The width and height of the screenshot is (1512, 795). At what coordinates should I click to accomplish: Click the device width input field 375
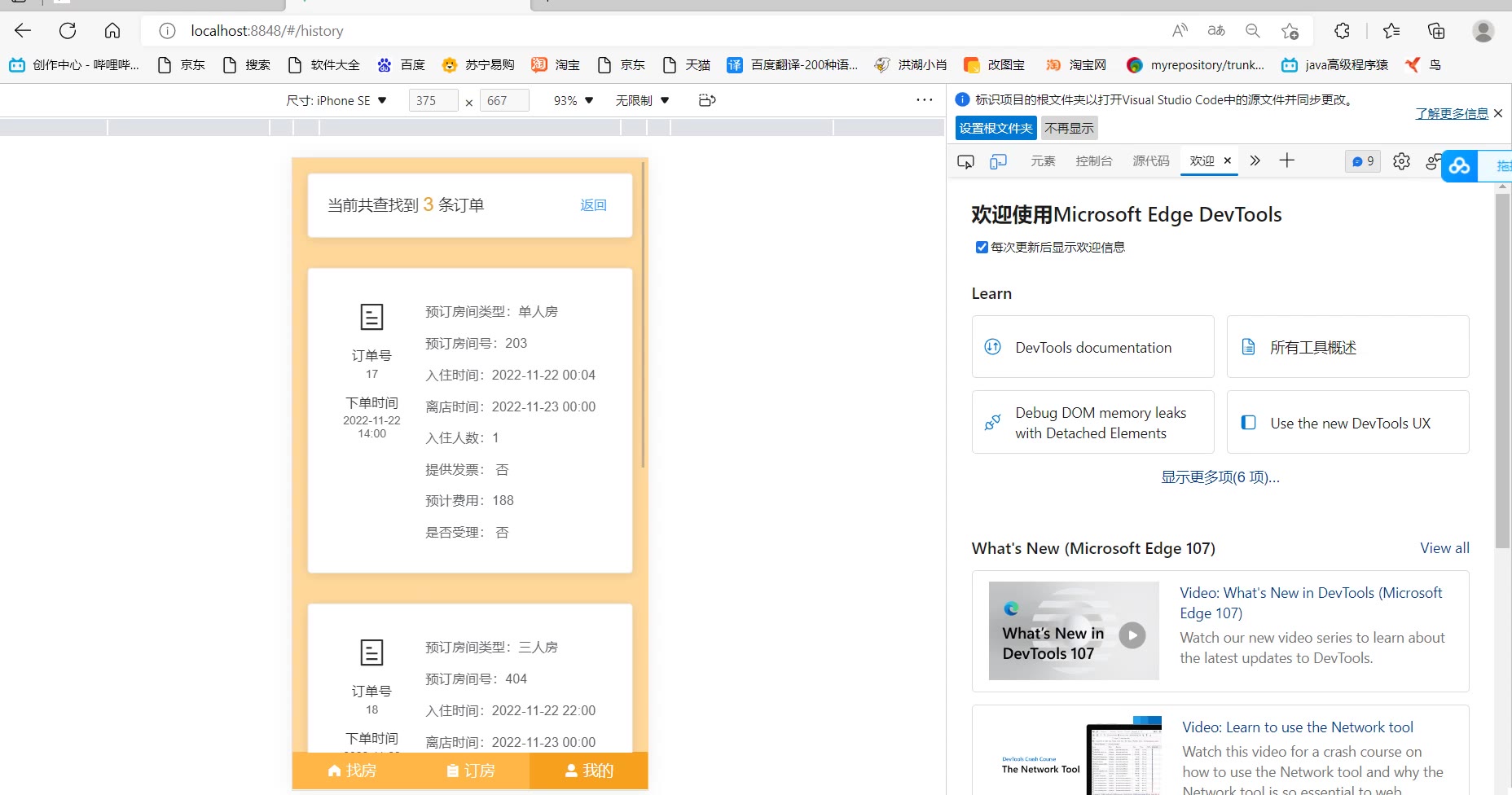click(x=433, y=100)
